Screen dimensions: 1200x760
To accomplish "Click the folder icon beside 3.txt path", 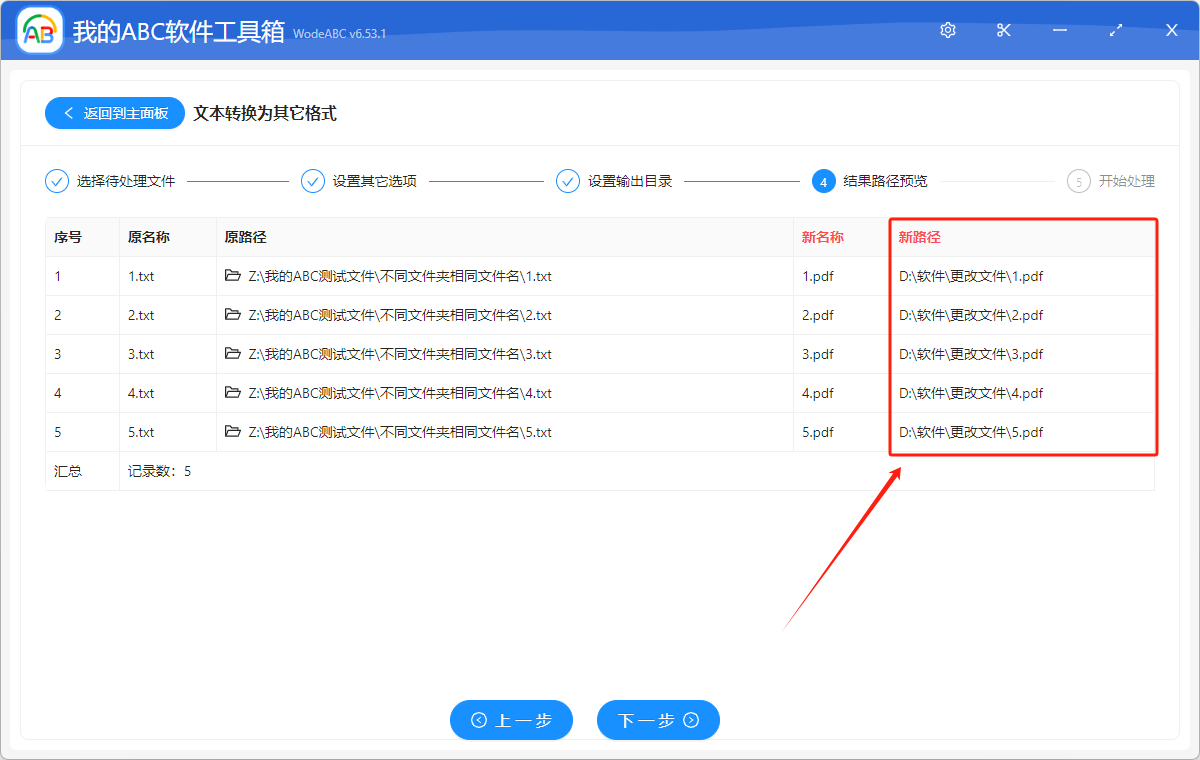I will 233,354.
